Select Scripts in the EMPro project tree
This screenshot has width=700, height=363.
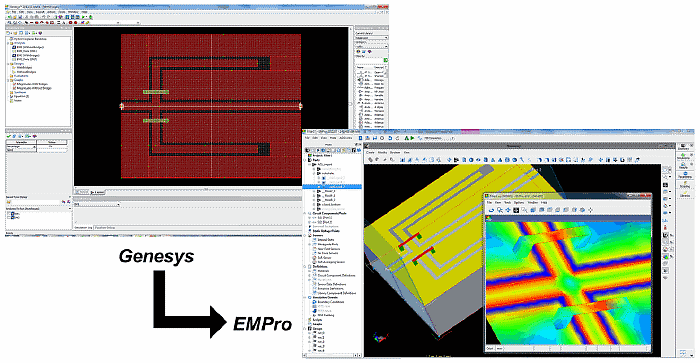coord(317,320)
